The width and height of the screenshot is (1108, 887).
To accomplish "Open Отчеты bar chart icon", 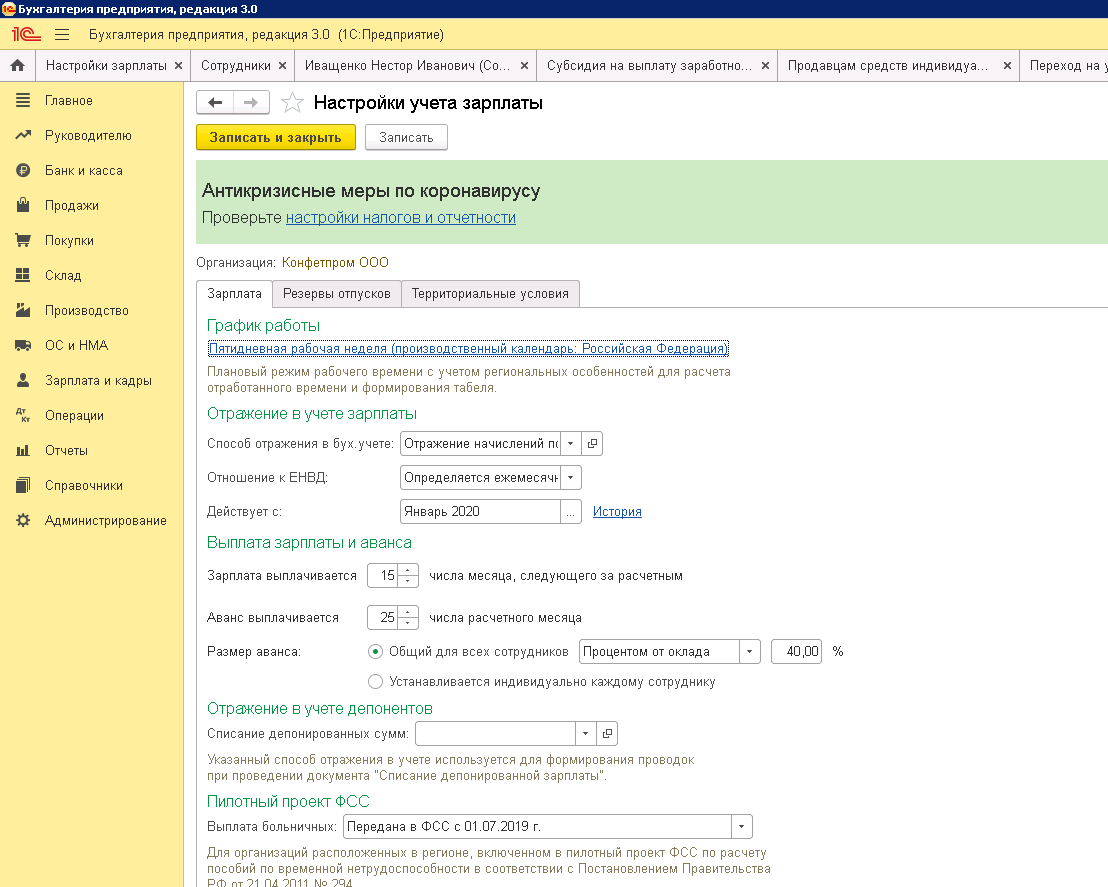I will click(x=23, y=450).
